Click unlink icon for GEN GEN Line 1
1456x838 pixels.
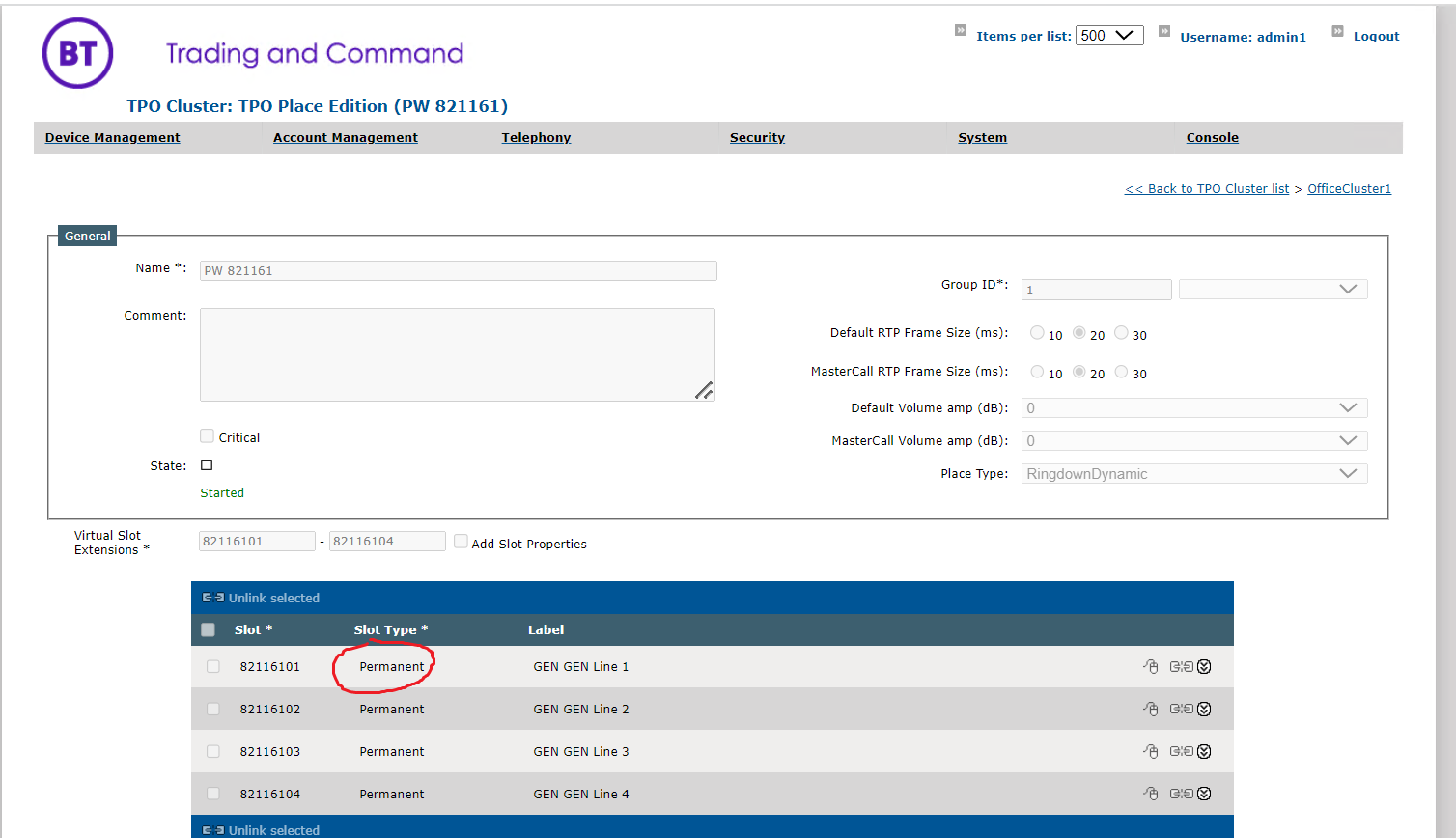[x=1181, y=666]
